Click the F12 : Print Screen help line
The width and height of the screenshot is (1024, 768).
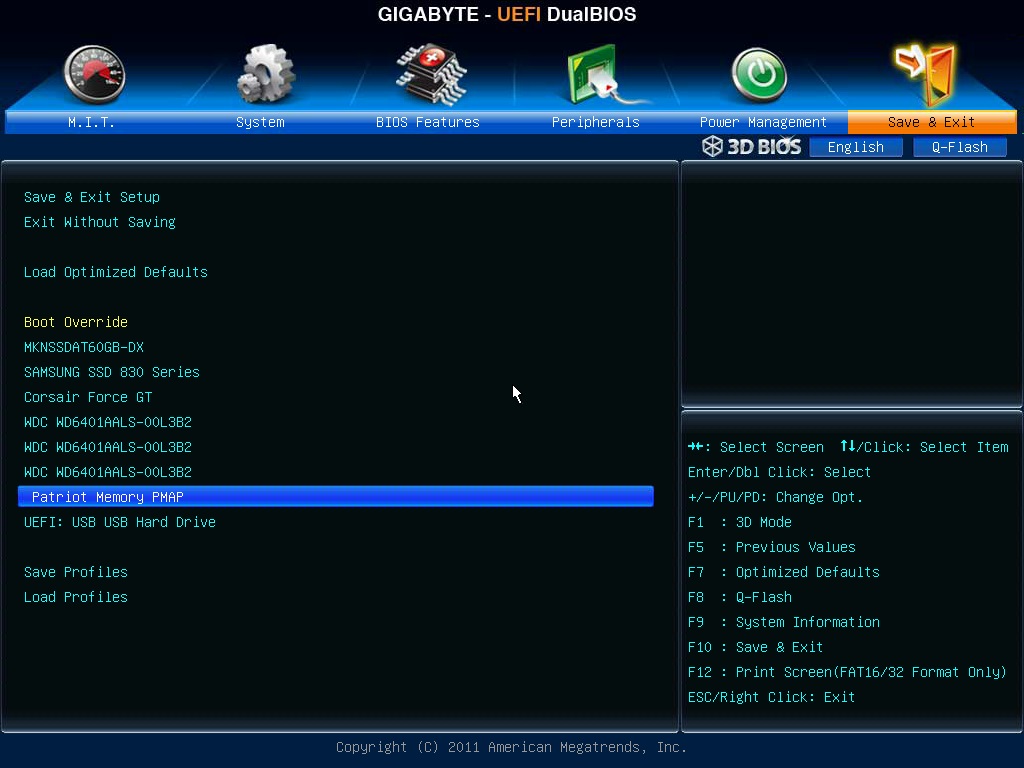(847, 672)
